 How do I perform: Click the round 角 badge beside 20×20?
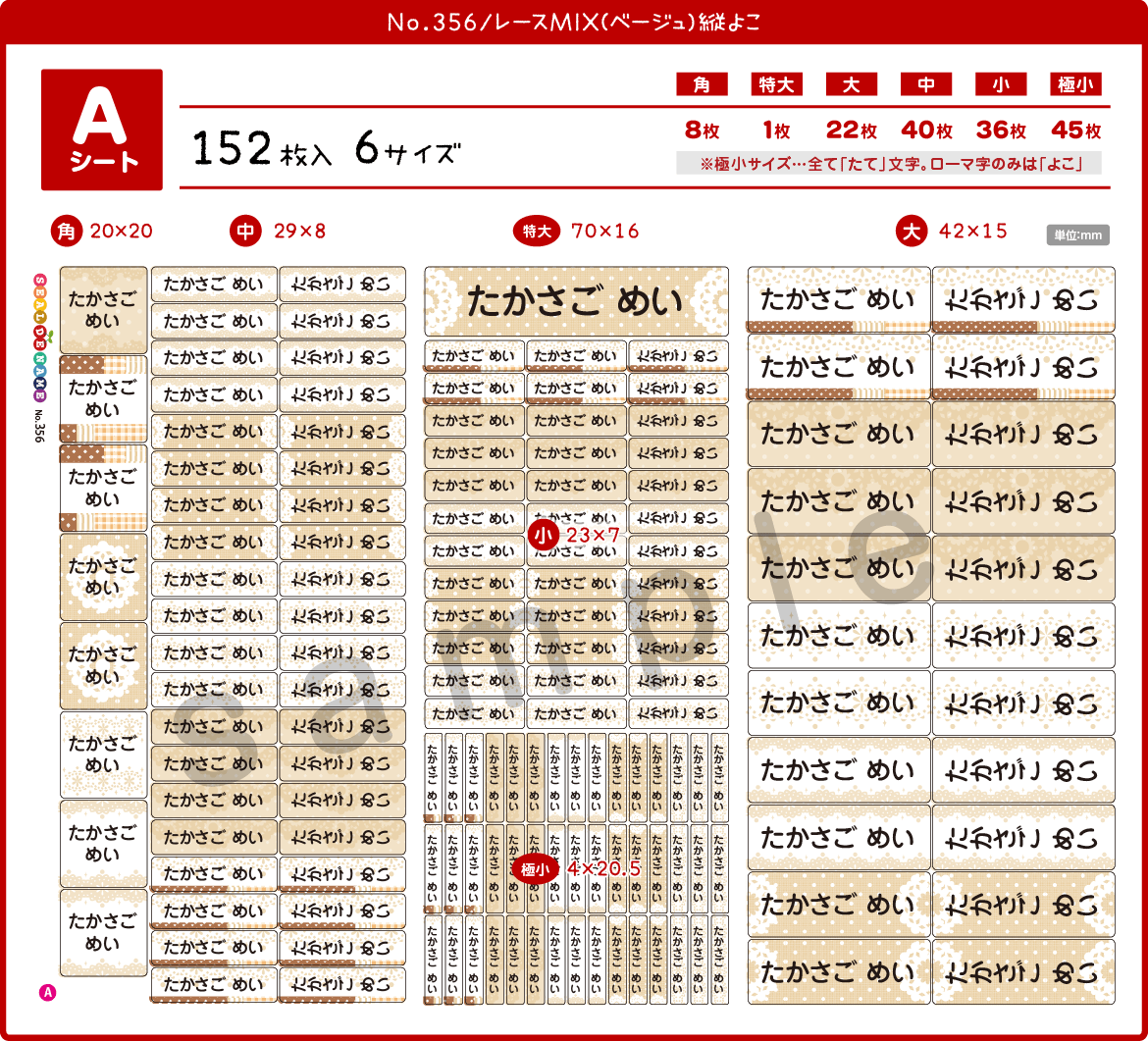tap(67, 232)
